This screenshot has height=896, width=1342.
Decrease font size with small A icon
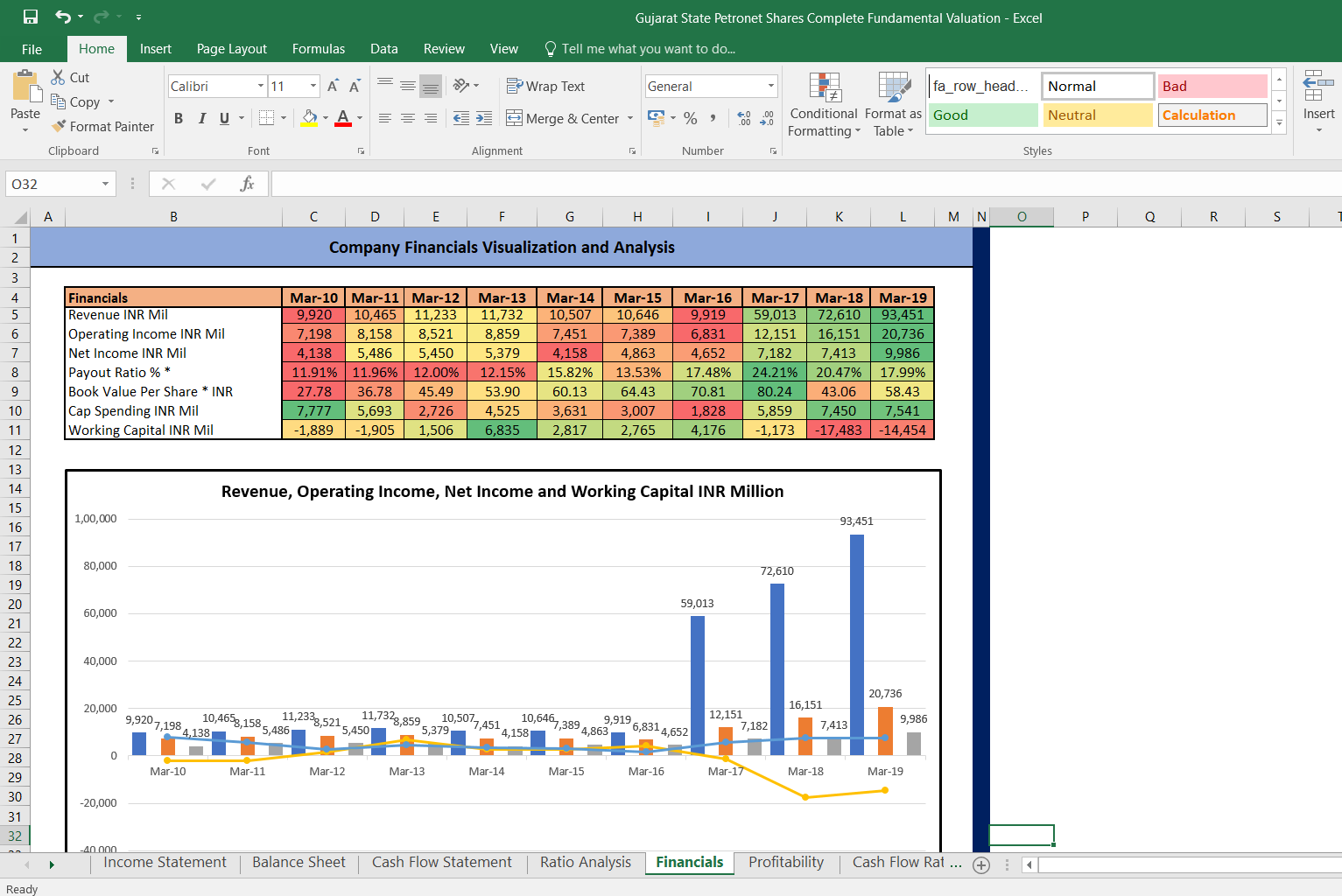355,86
